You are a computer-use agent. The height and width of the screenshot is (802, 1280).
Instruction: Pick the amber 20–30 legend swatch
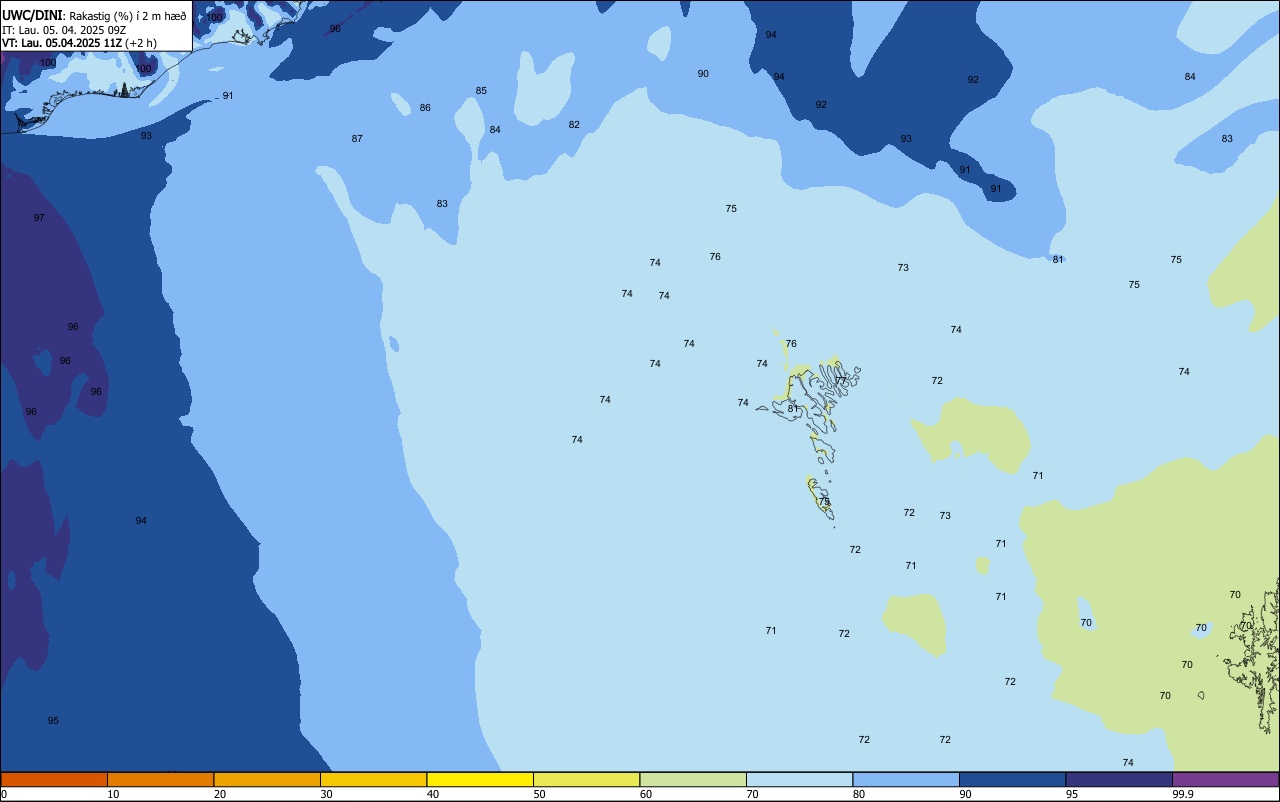point(267,779)
